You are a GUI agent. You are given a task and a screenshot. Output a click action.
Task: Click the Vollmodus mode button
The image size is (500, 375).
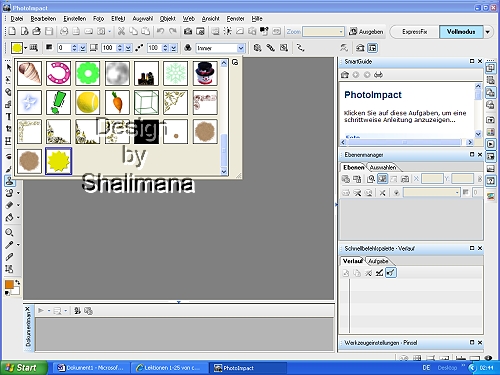(461, 32)
